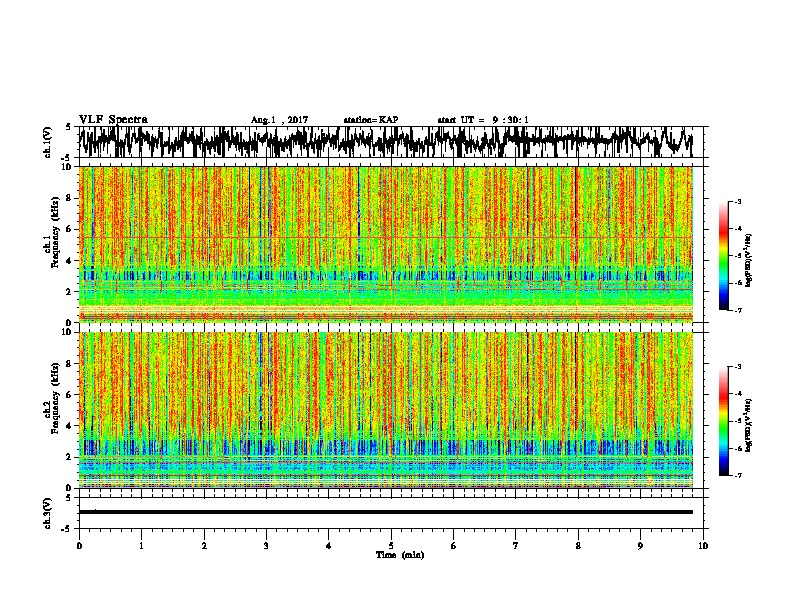Click time axis tick label '9'
The image size is (792, 612).
coord(640,546)
